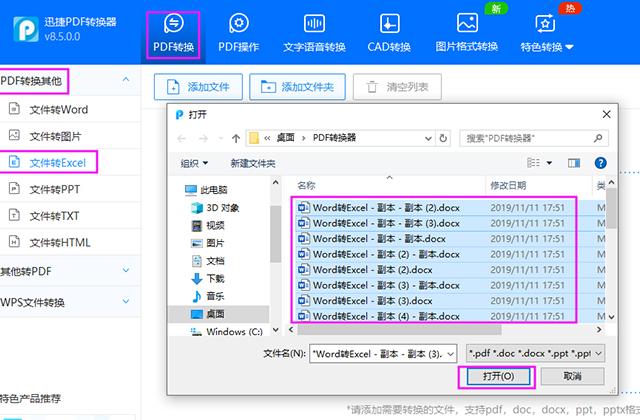Viewport: 640px width, 420px height.
Task: Close the 打开 dialog
Action: coord(607,115)
